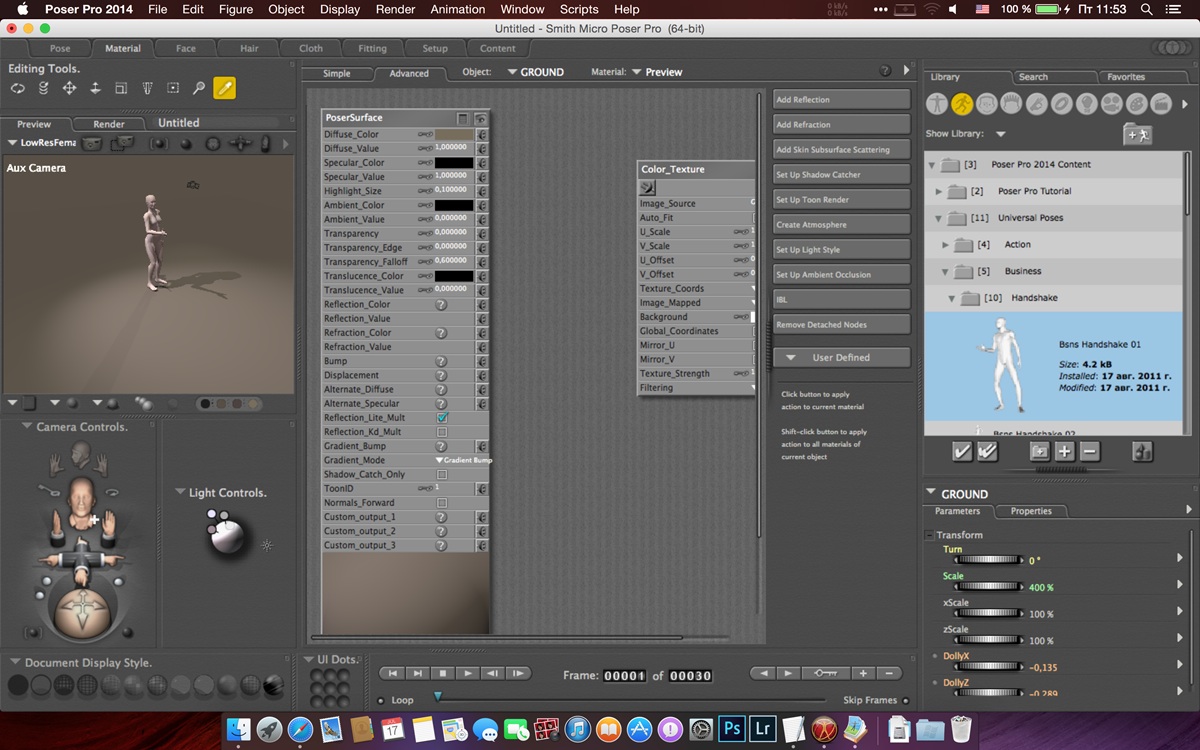This screenshot has height=750, width=1200.
Task: Open the Material Preview dropdown
Action: tap(656, 72)
